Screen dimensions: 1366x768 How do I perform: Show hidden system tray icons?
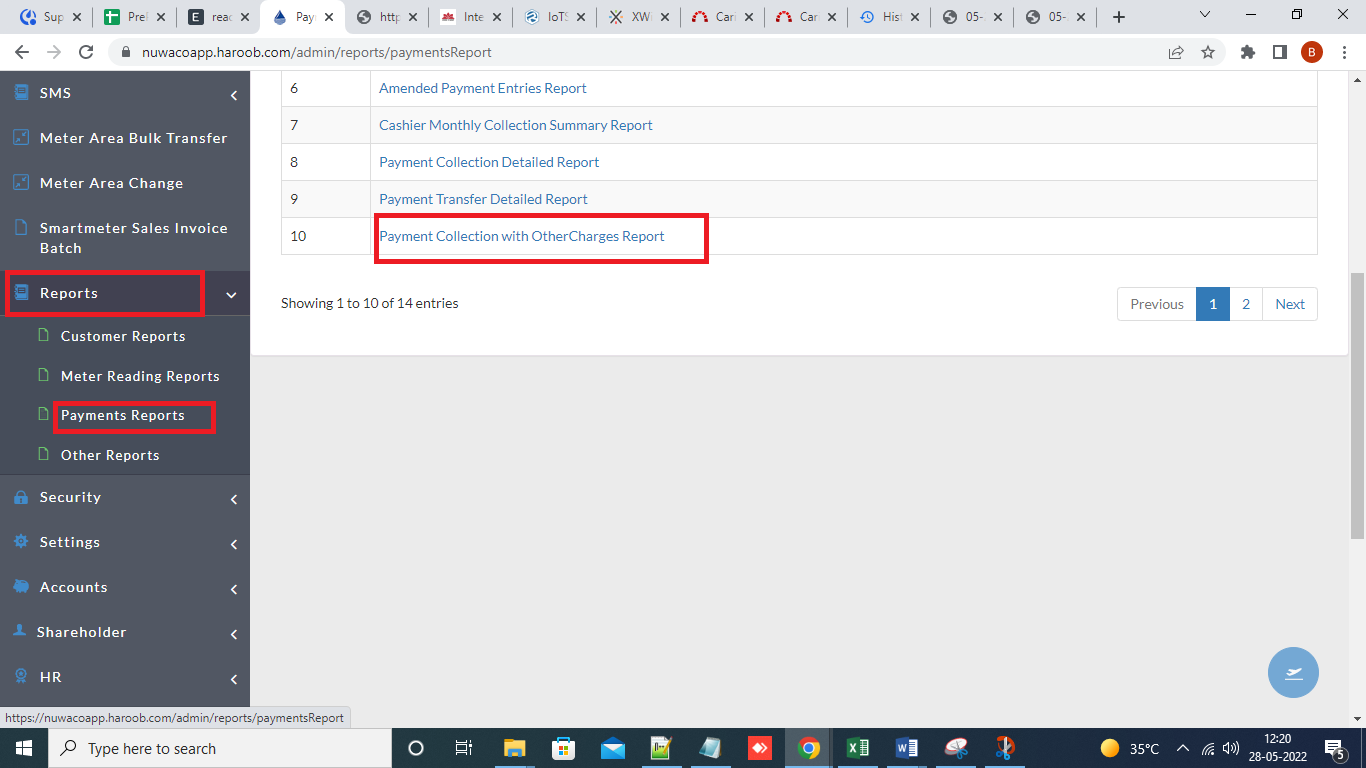(x=1182, y=748)
